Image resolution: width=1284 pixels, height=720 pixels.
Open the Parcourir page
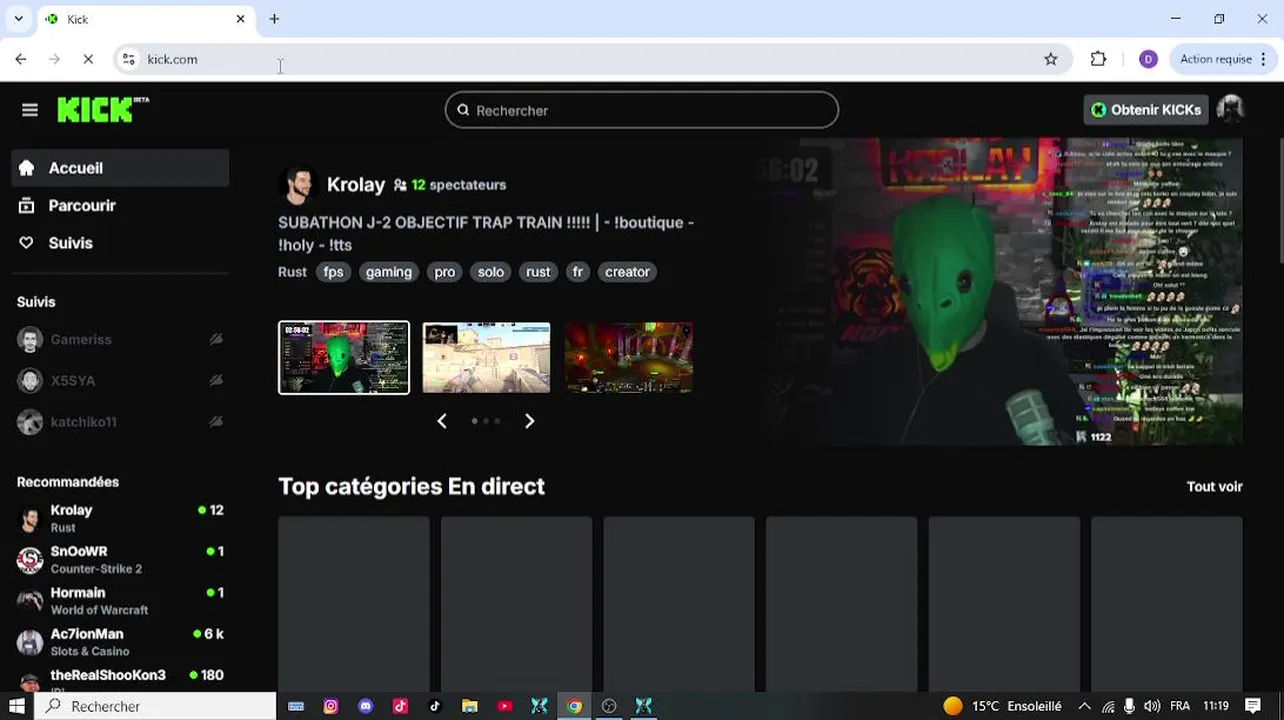(x=120, y=205)
